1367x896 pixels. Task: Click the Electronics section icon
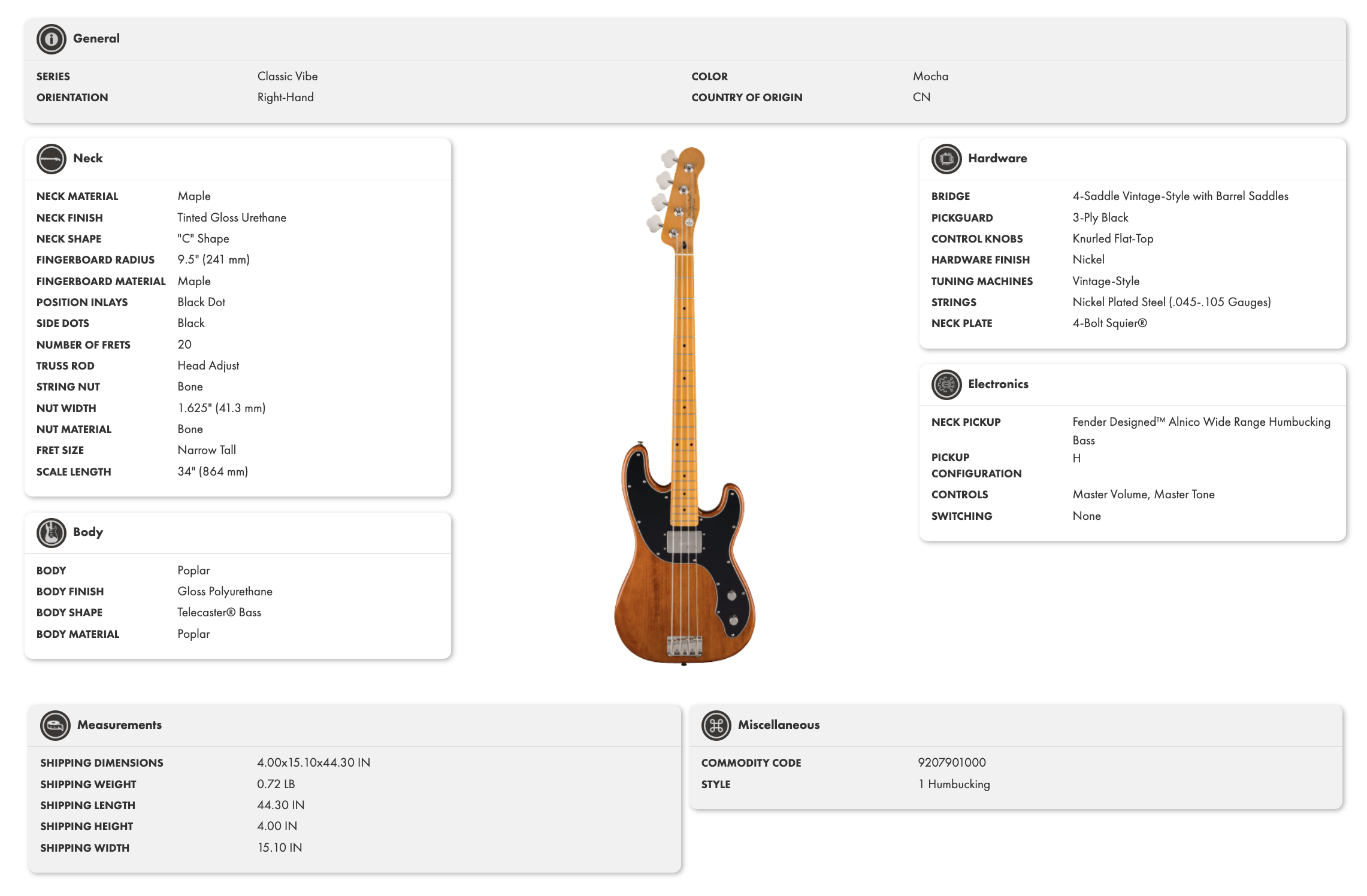click(x=946, y=385)
